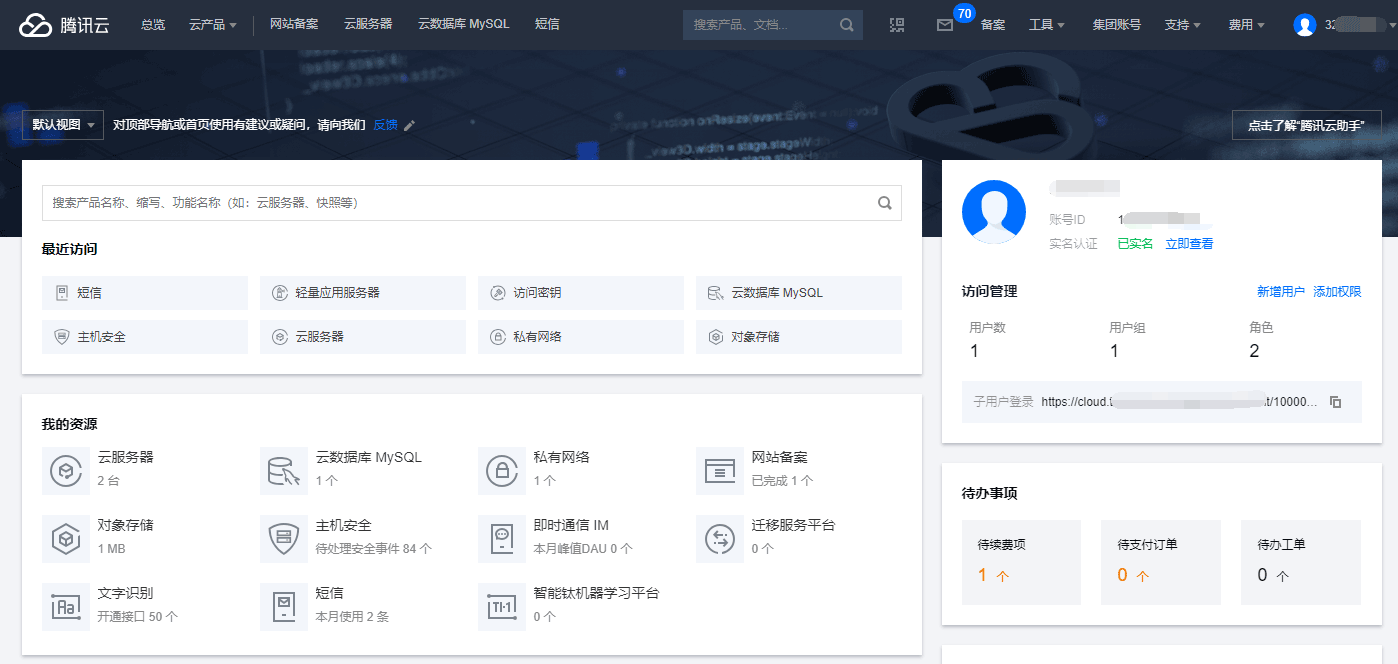Viewport: 1398px width, 664px height.
Task: Open 短信 in top navigation
Action: [547, 24]
